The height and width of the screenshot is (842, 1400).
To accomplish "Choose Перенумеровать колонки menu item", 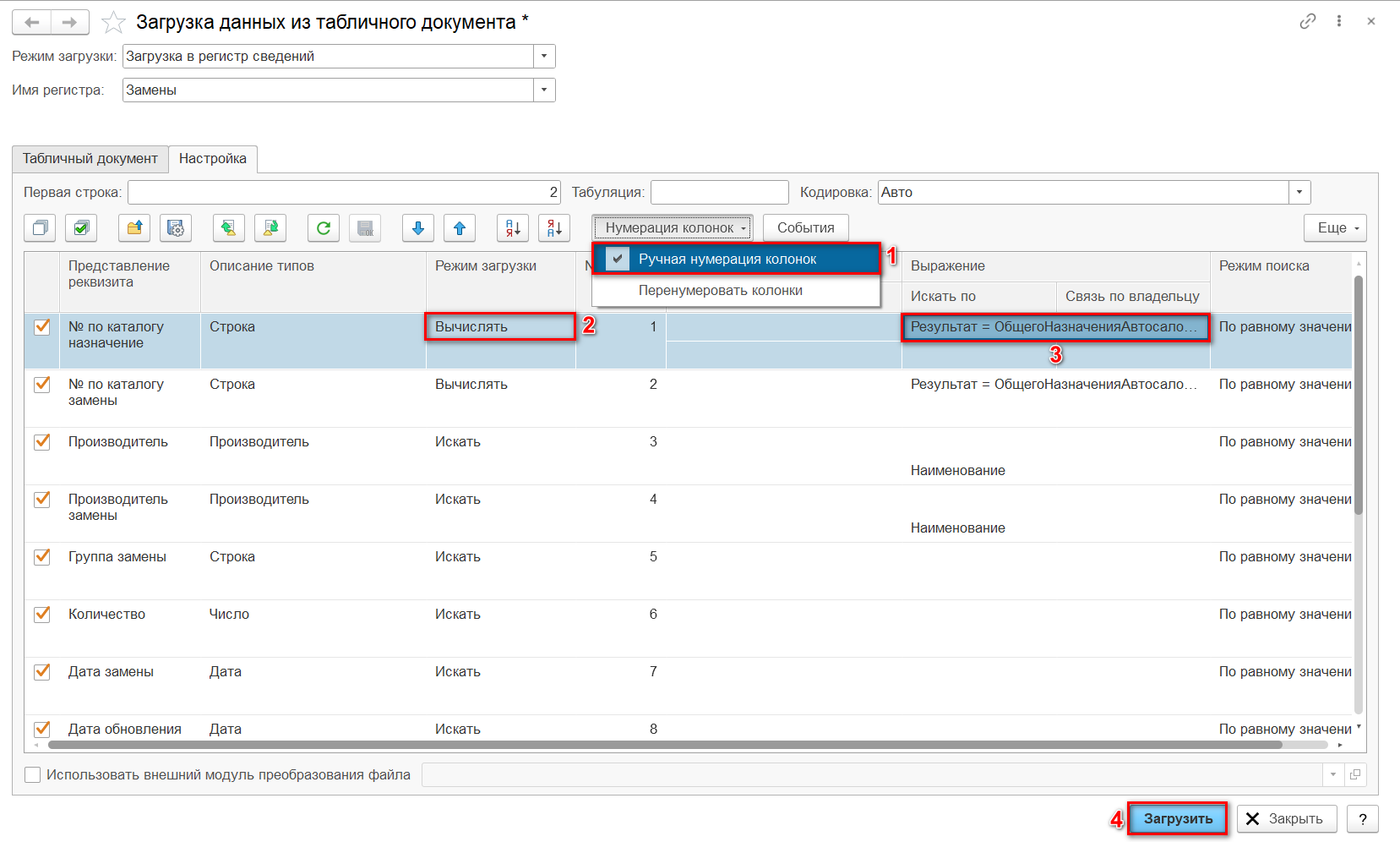I will point(736,290).
